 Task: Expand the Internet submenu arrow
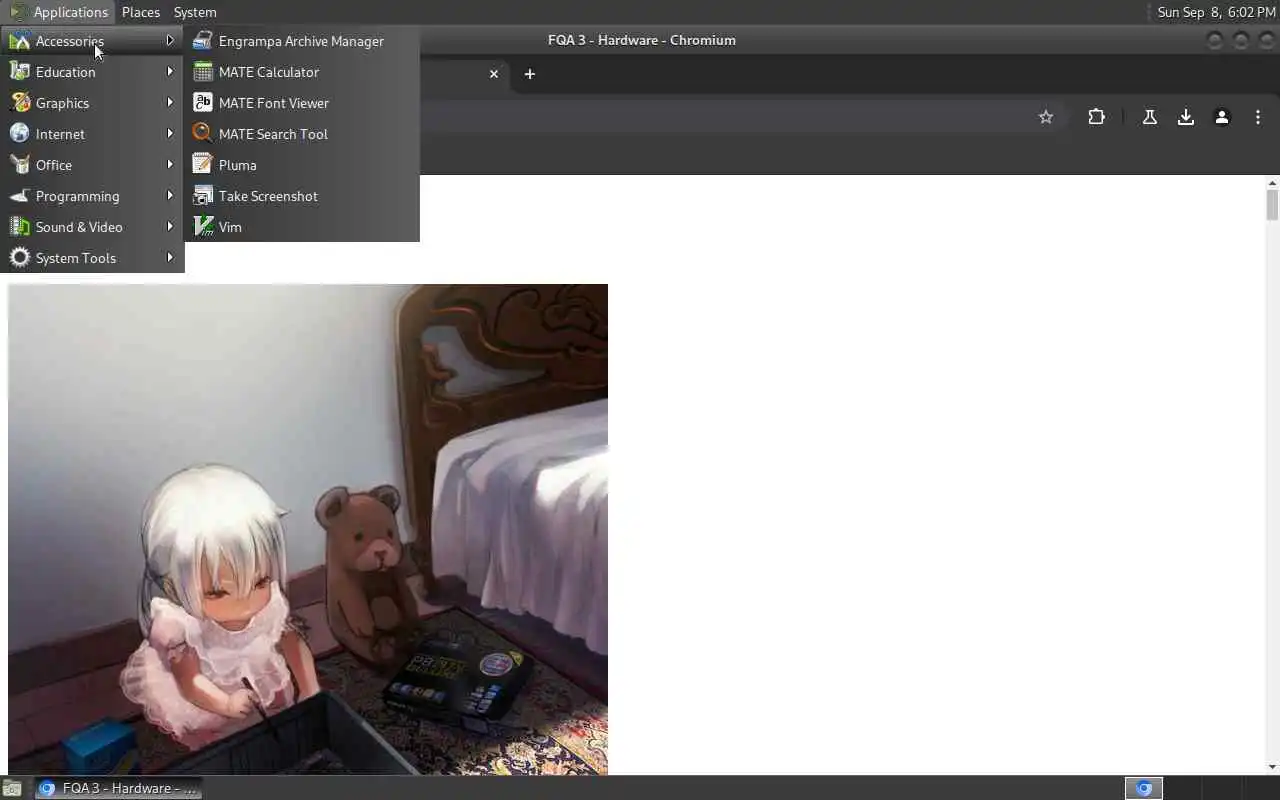pyautogui.click(x=170, y=134)
